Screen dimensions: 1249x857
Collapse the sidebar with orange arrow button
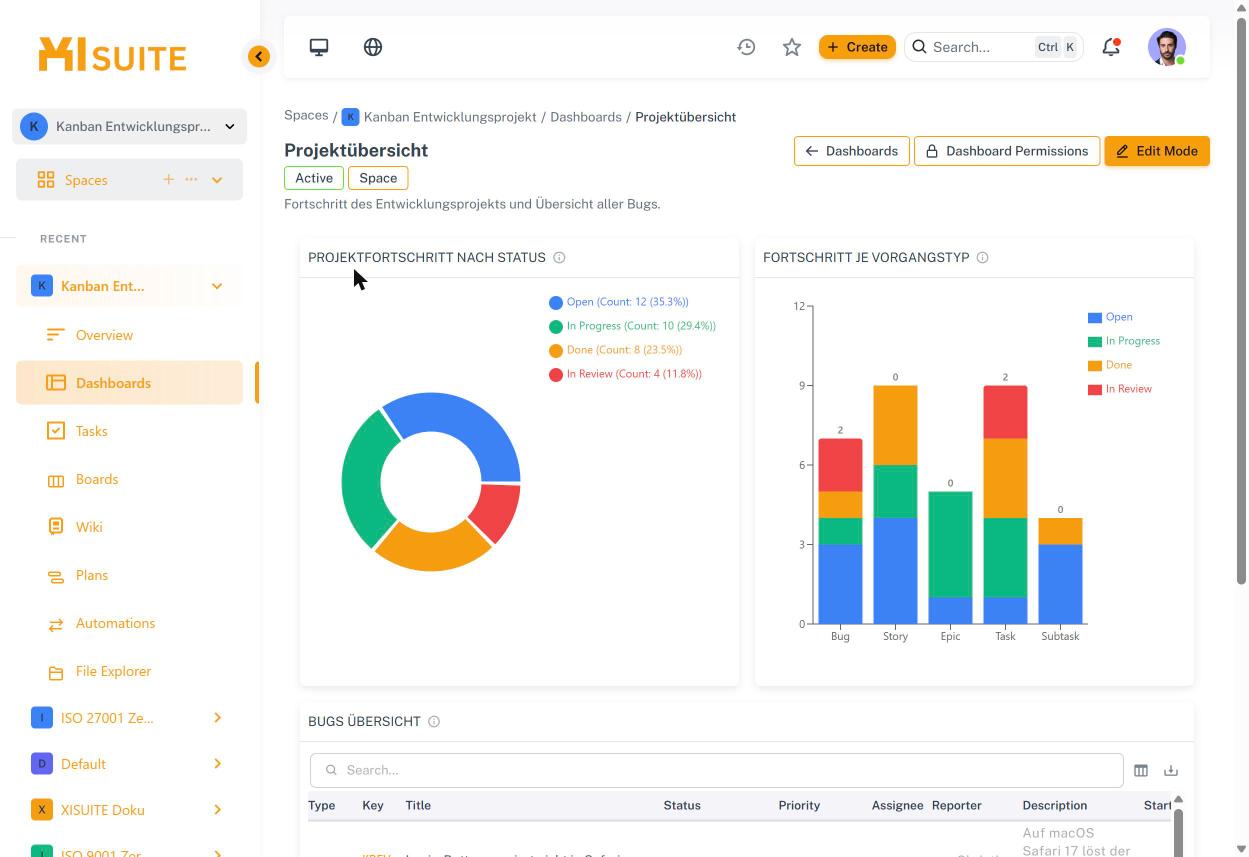click(x=259, y=56)
